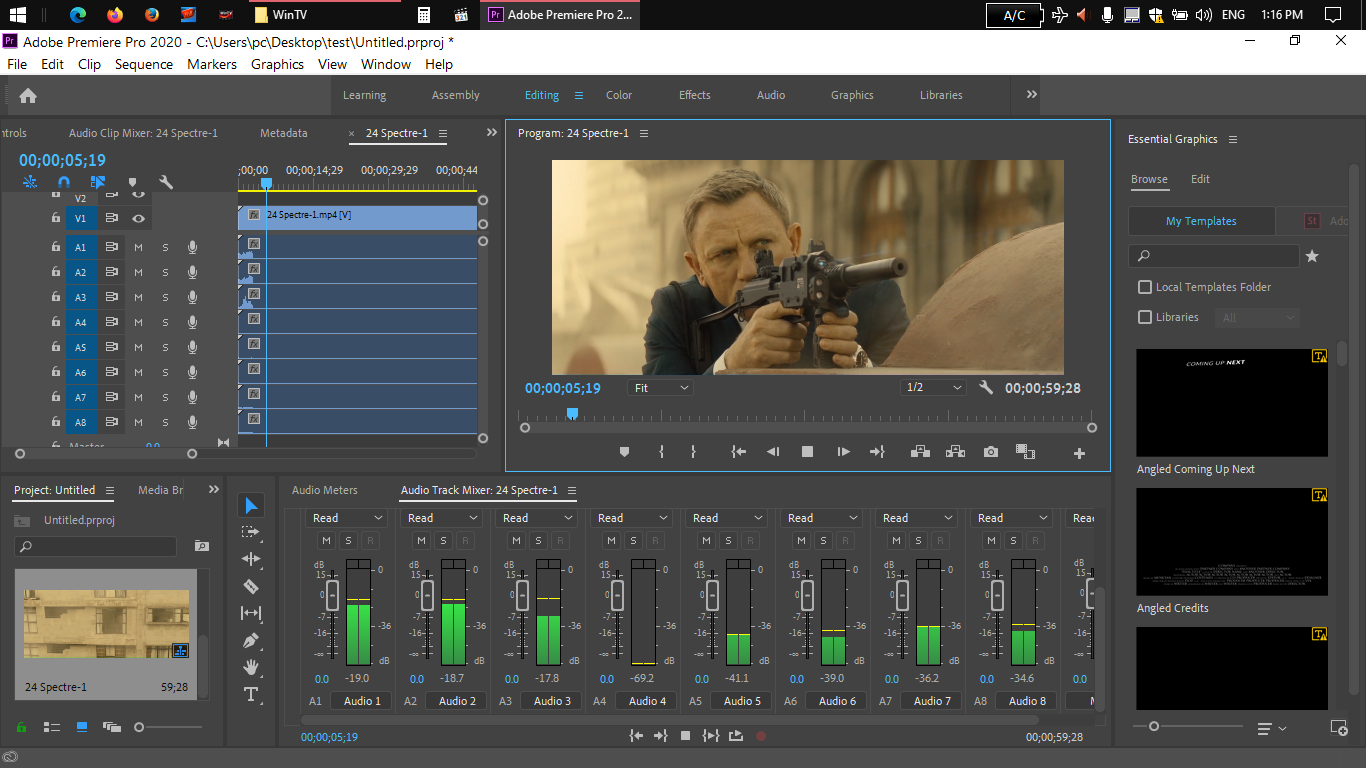The height and width of the screenshot is (768, 1366).
Task: Check the Libraries checkbox
Action: 1145,317
